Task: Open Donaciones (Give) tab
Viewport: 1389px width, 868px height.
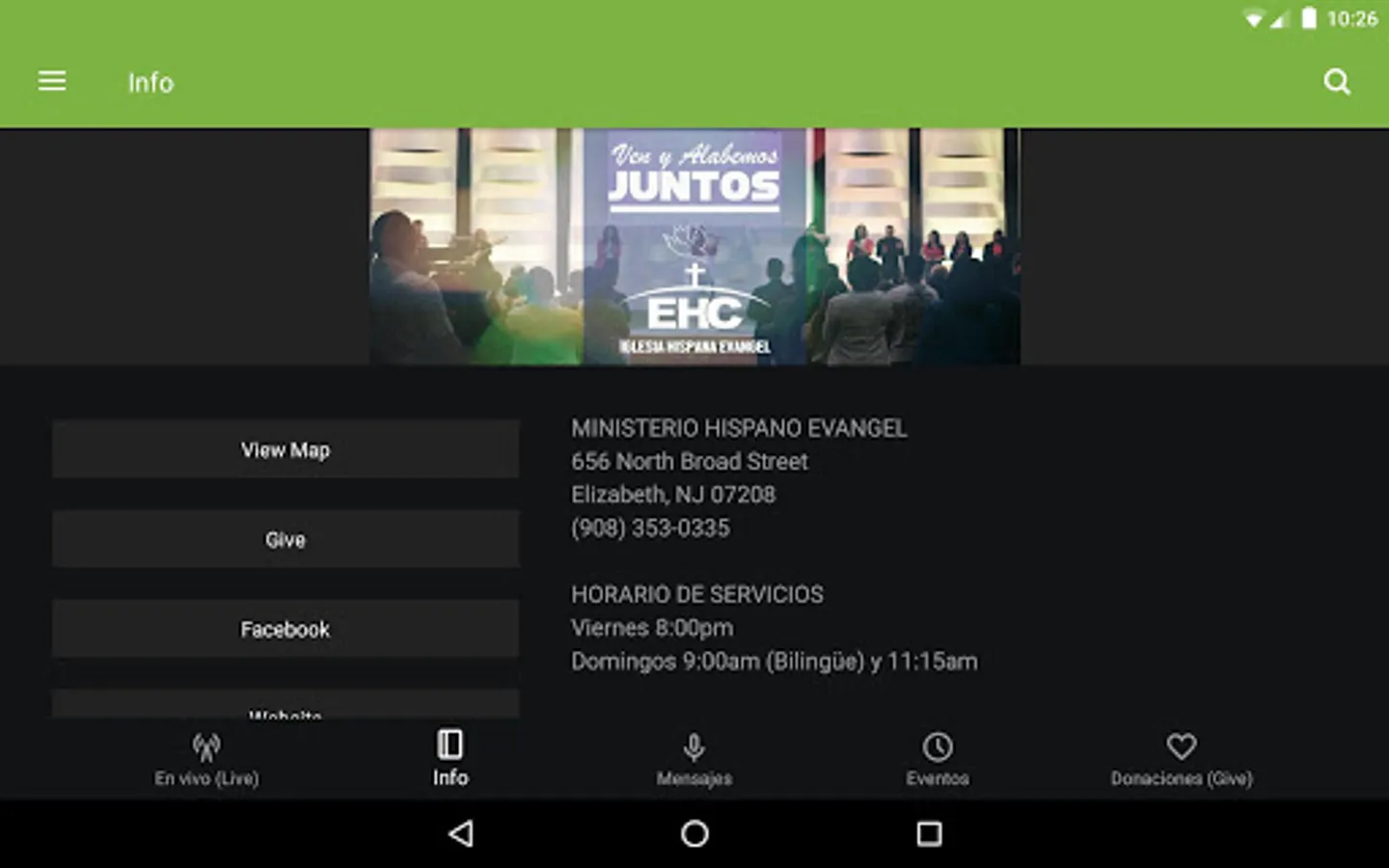Action: click(x=1182, y=760)
